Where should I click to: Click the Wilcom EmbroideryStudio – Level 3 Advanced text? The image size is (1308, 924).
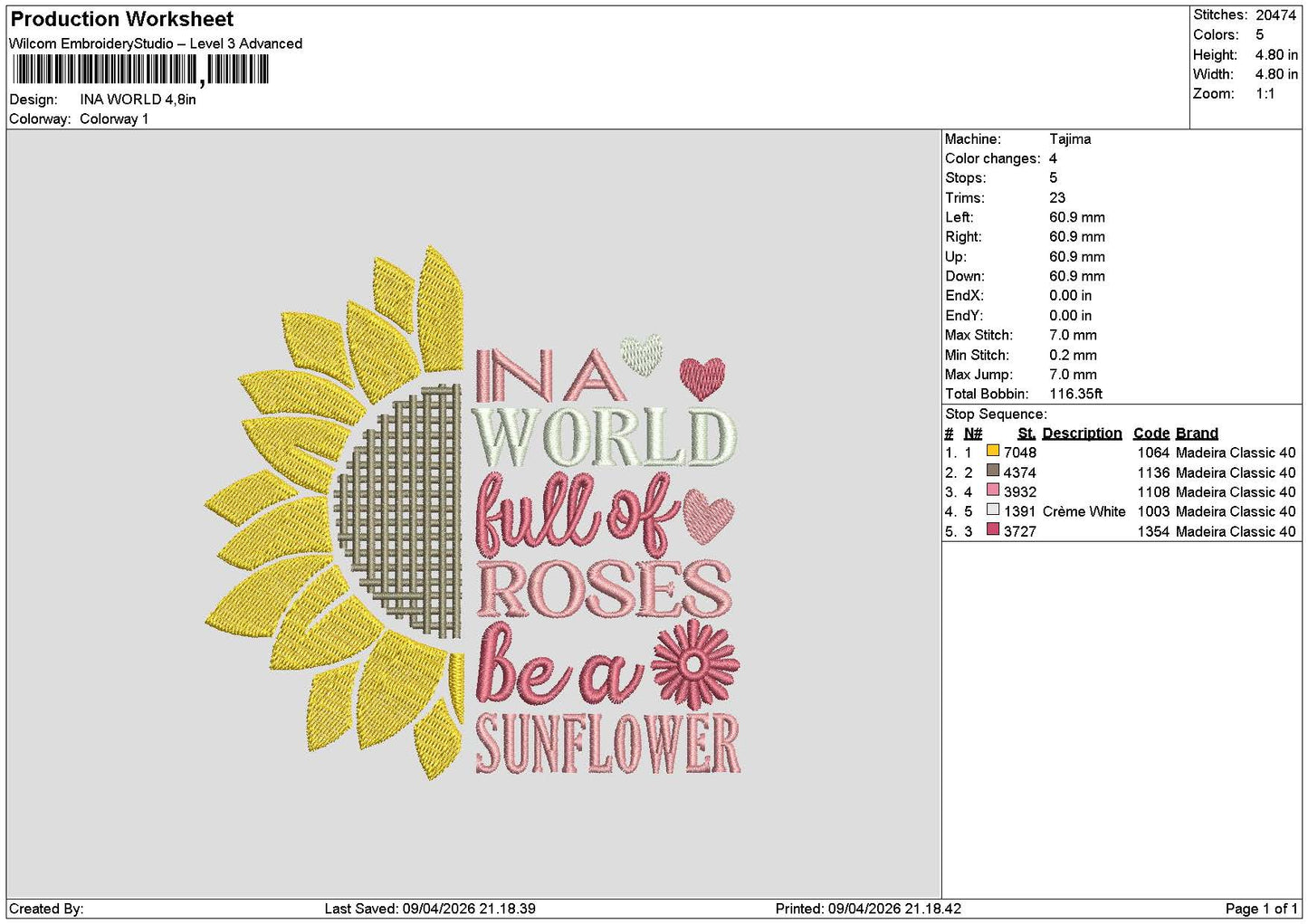[156, 43]
